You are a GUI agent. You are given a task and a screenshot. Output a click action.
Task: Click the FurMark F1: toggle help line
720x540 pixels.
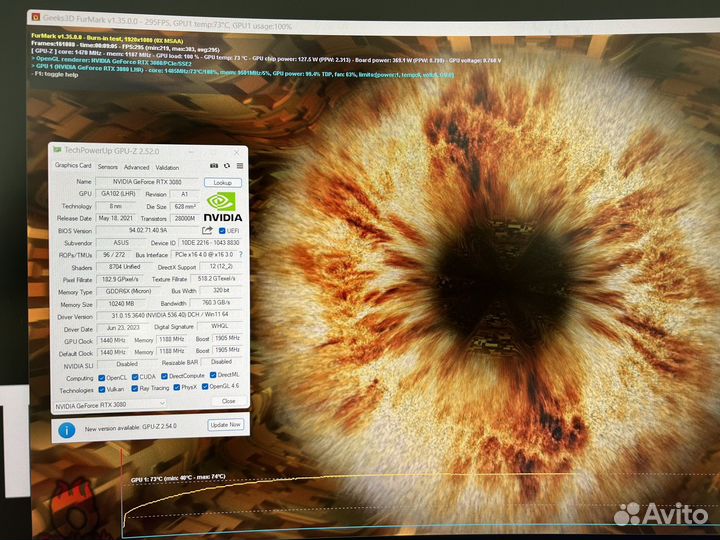[x=55, y=74]
